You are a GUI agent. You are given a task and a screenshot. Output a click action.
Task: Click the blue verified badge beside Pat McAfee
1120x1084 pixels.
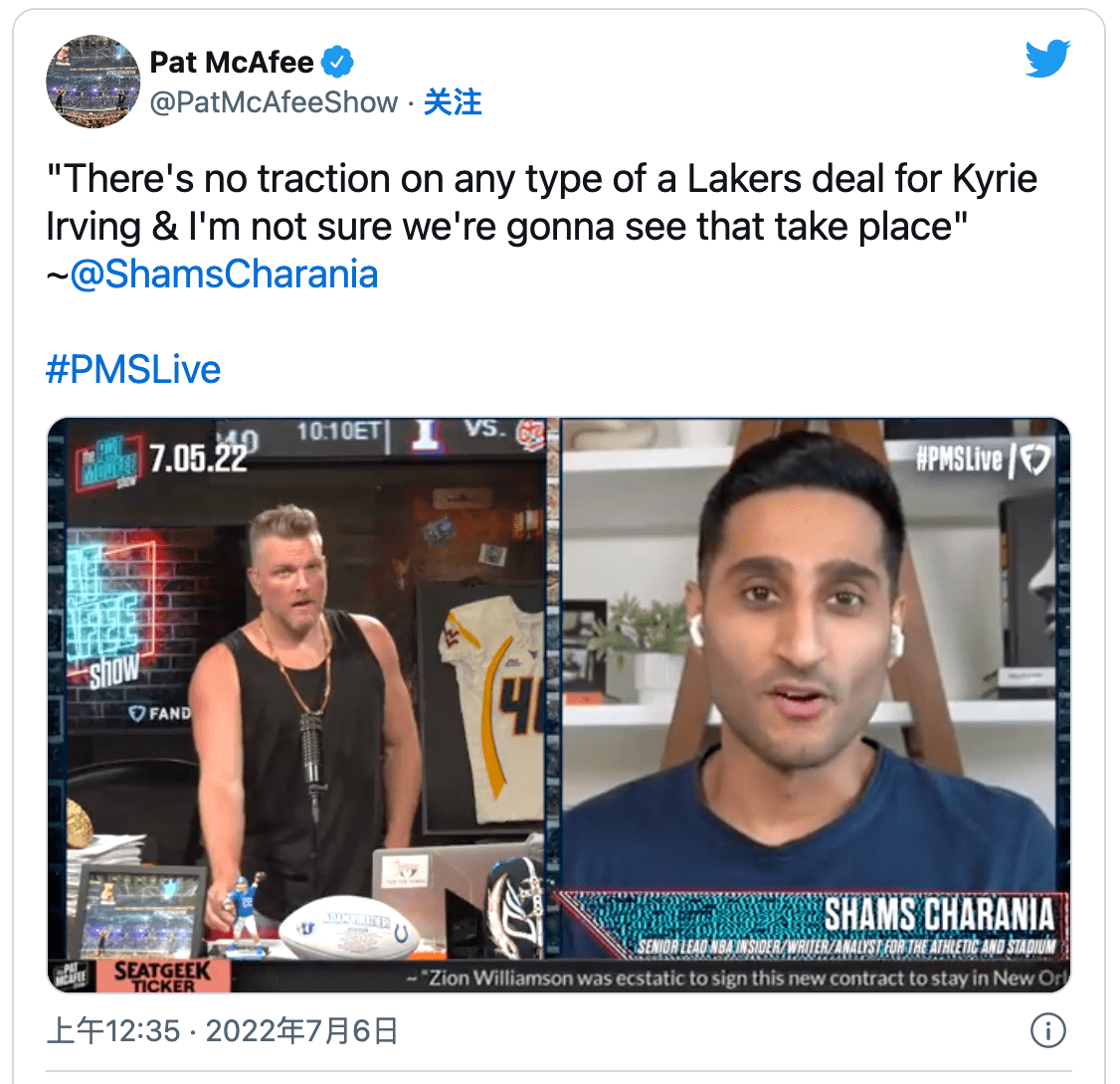click(337, 62)
